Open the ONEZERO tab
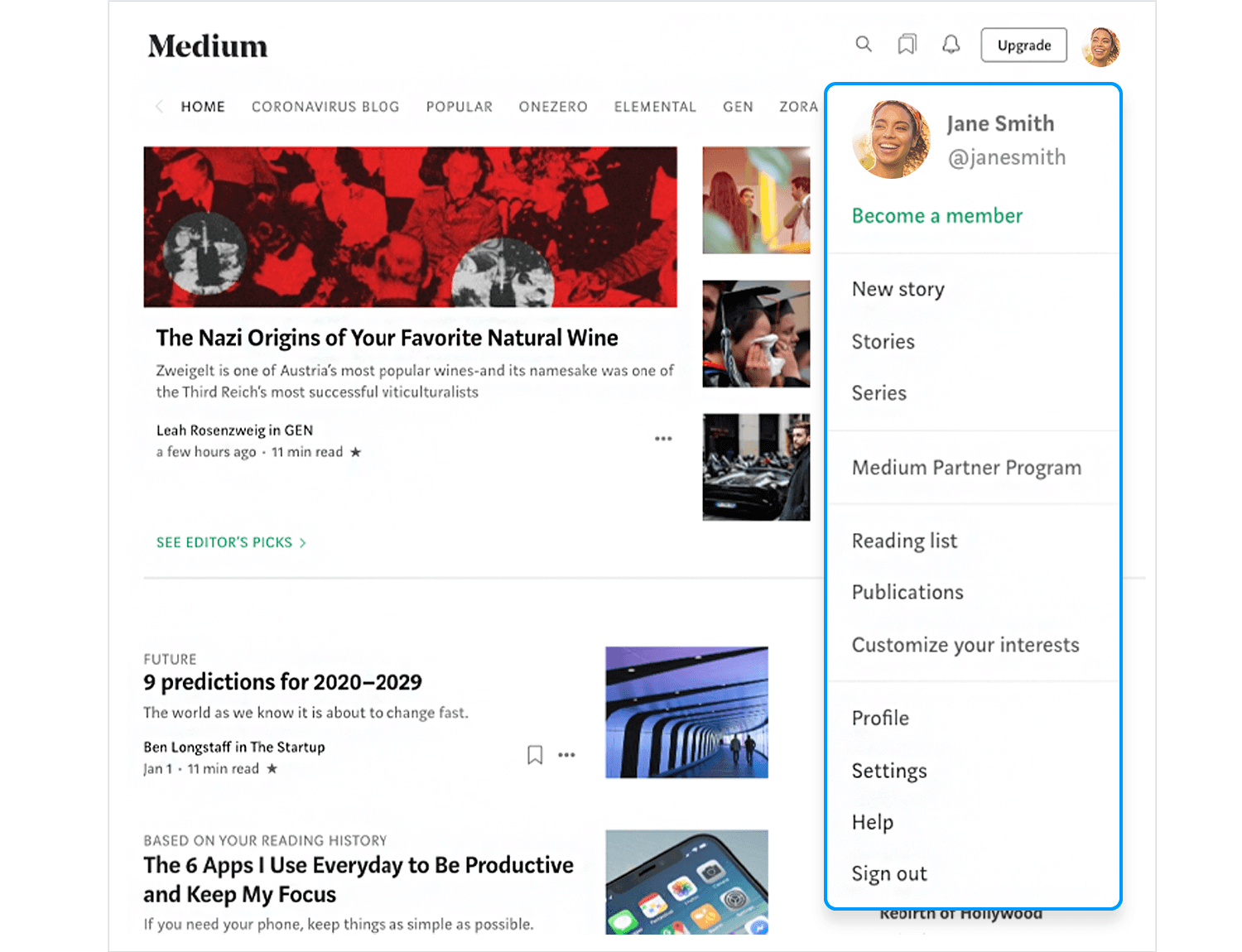 [x=552, y=107]
